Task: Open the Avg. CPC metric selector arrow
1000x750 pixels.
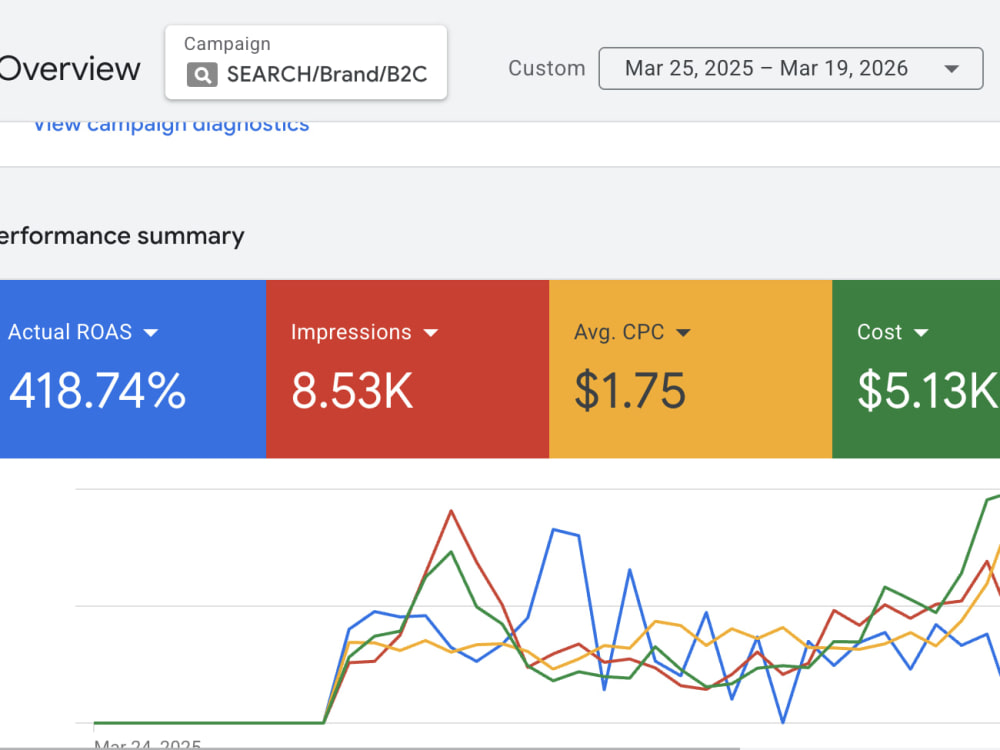Action: click(x=683, y=332)
